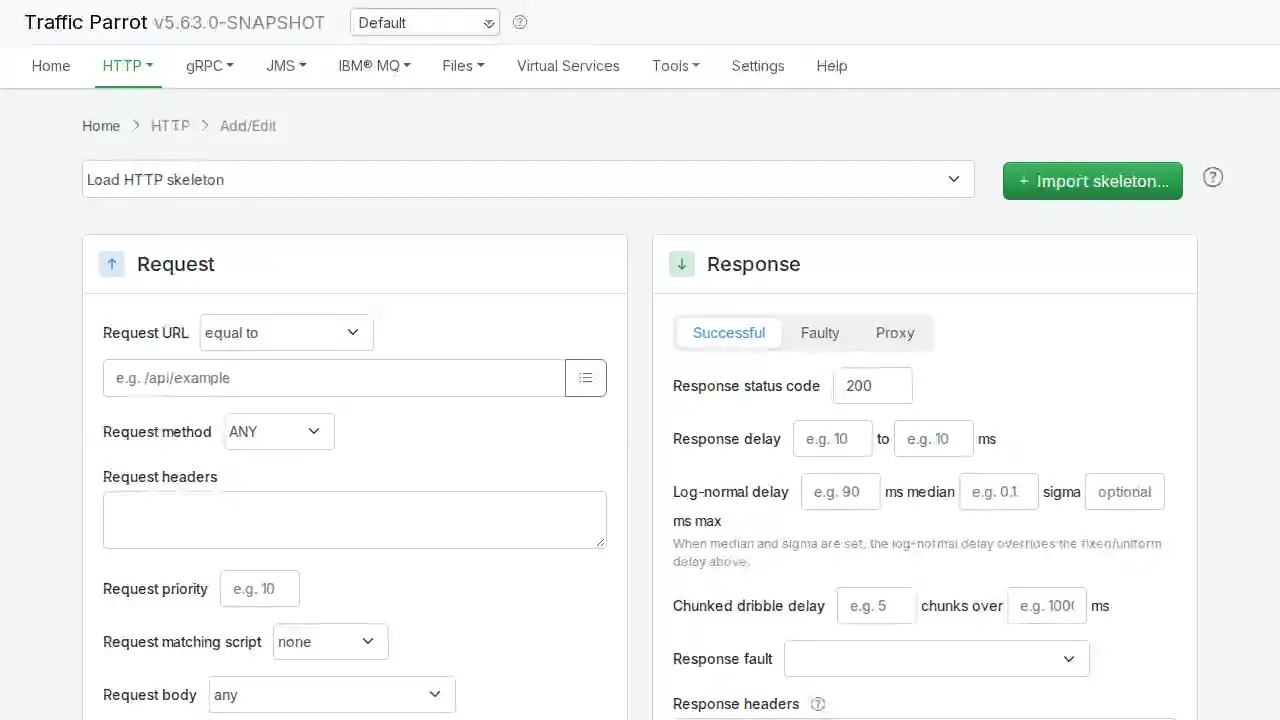
Task: Select the Successful response tab
Action: coord(729,333)
